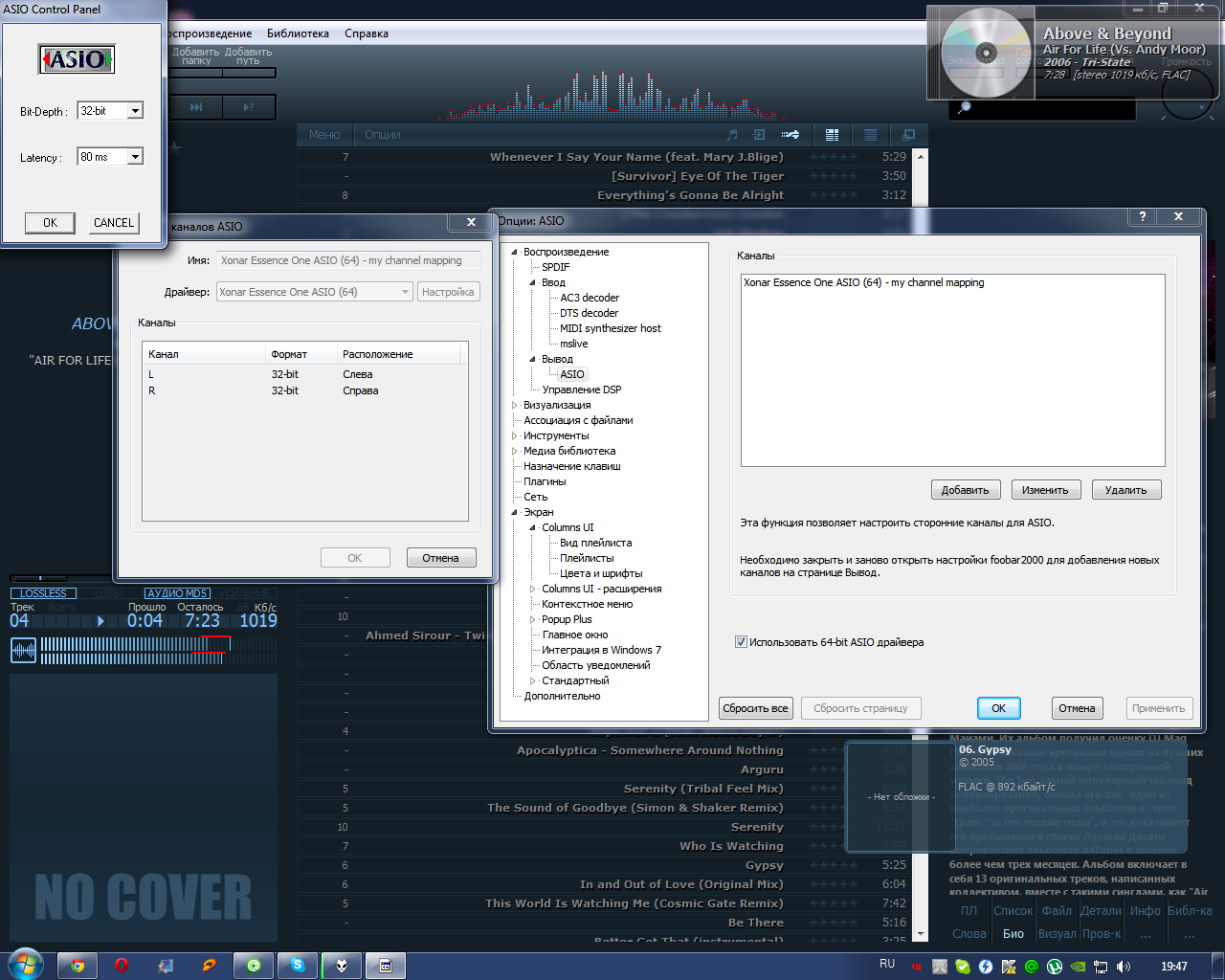1225x980 pixels.
Task: Open the Библиотека menu
Action: coord(298,33)
